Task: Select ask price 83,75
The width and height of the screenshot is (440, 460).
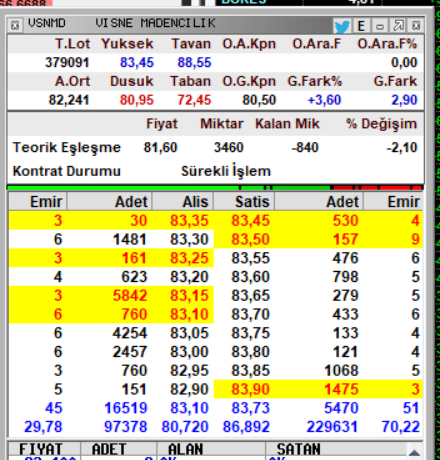Action: [251, 333]
